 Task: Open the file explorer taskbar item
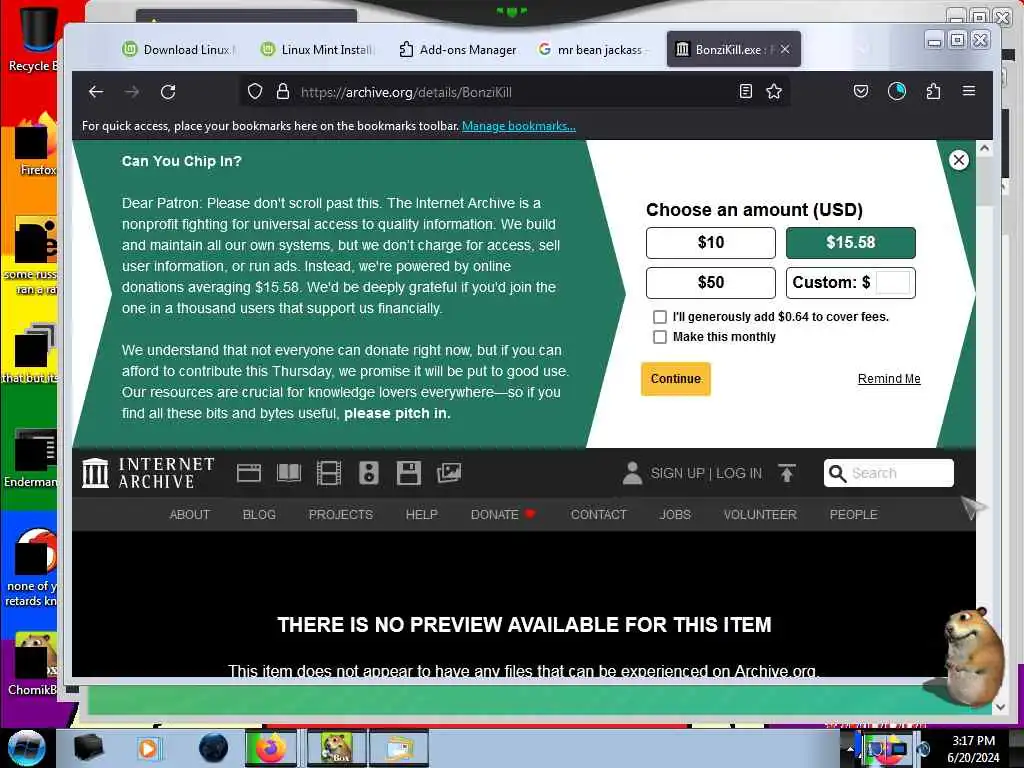(x=398, y=748)
